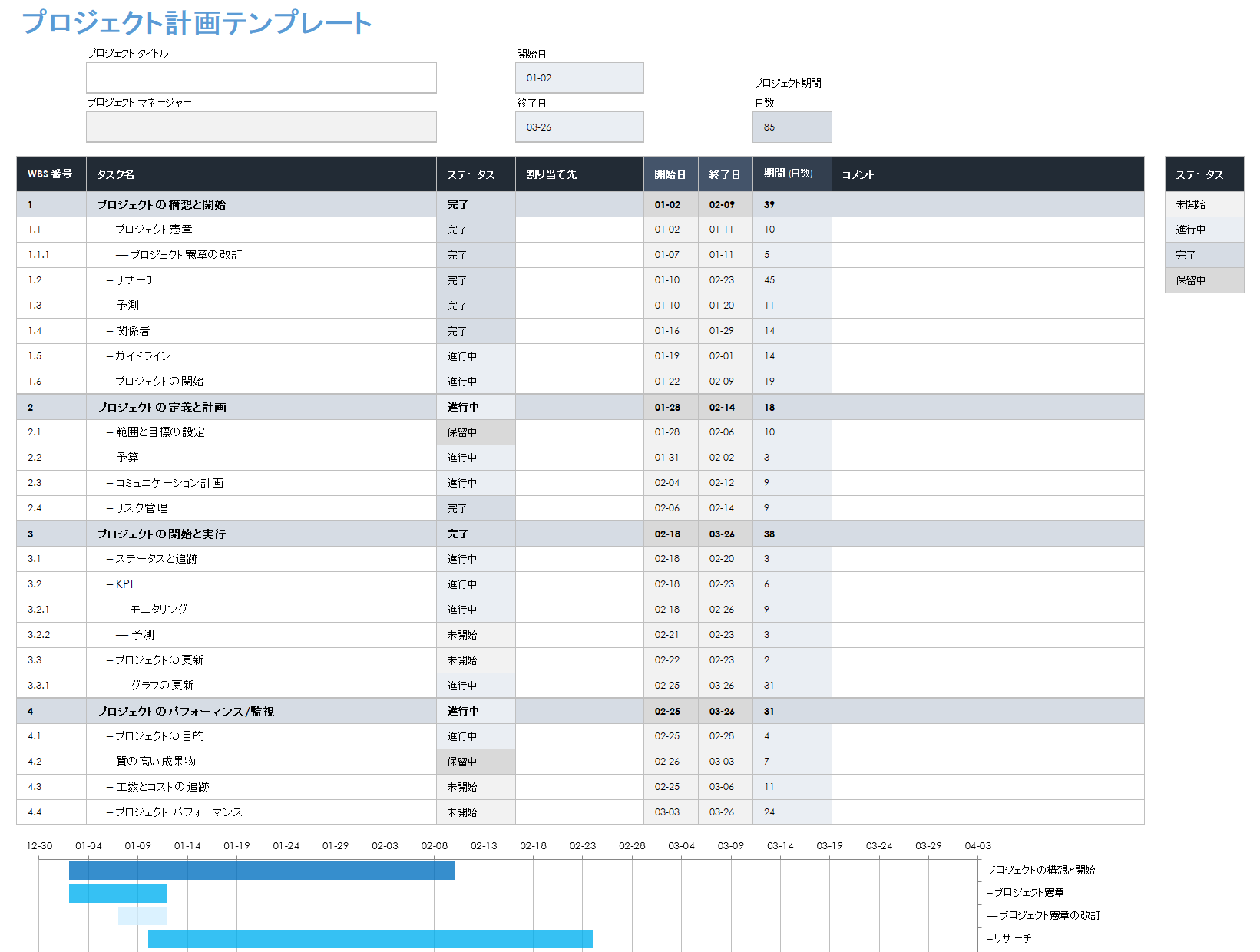Click the タスク名 column header

(261, 174)
